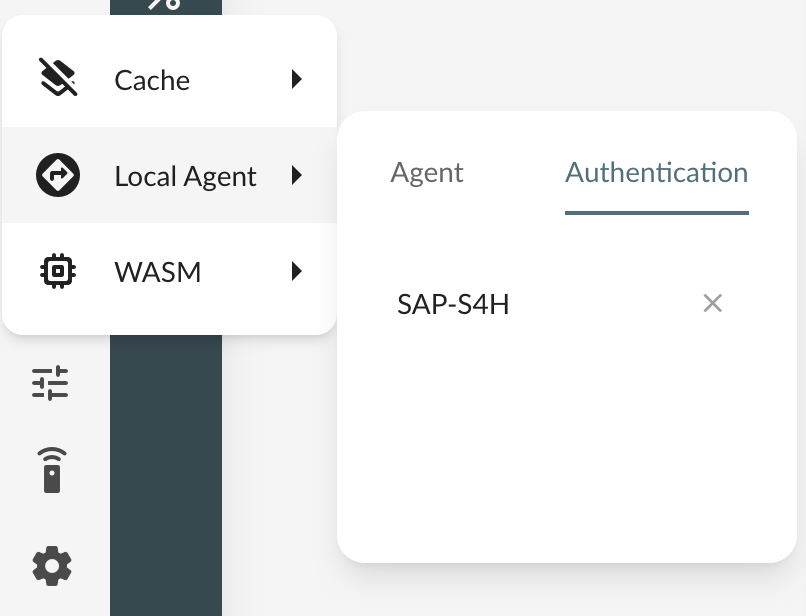Click the Local Agent redirect arrow icon

[x=57, y=175]
